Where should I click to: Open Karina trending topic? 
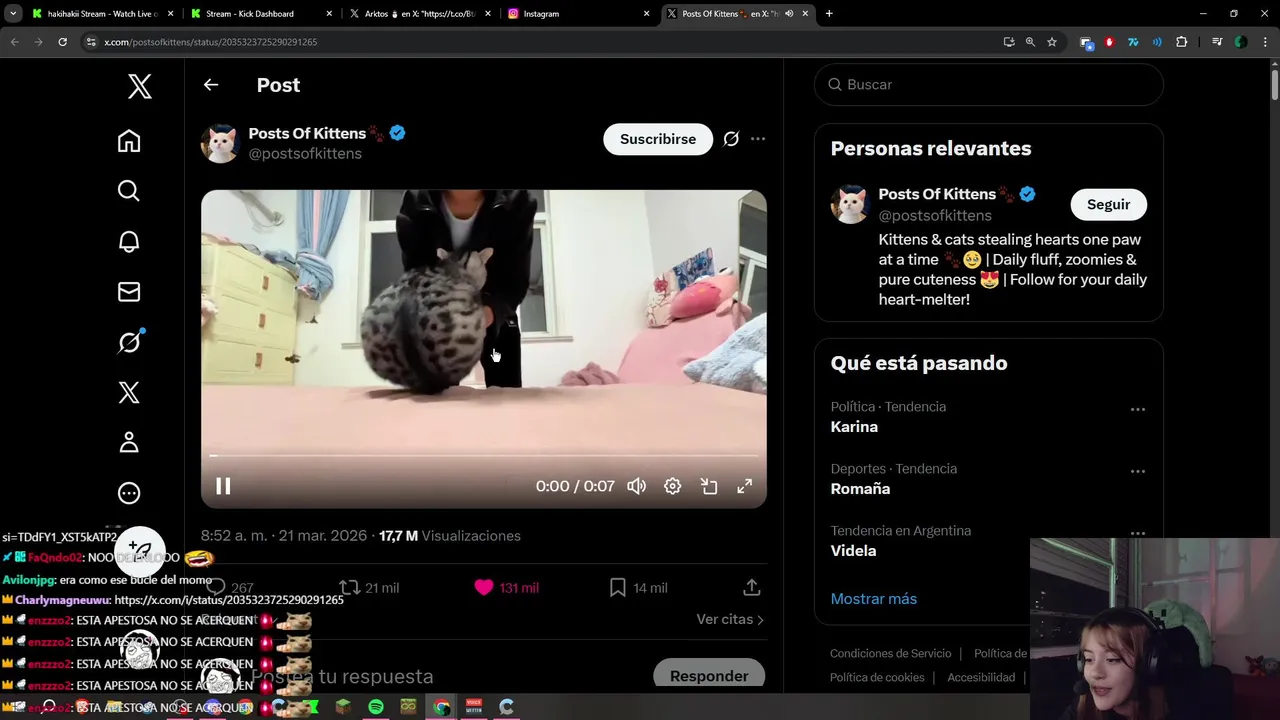(x=854, y=427)
